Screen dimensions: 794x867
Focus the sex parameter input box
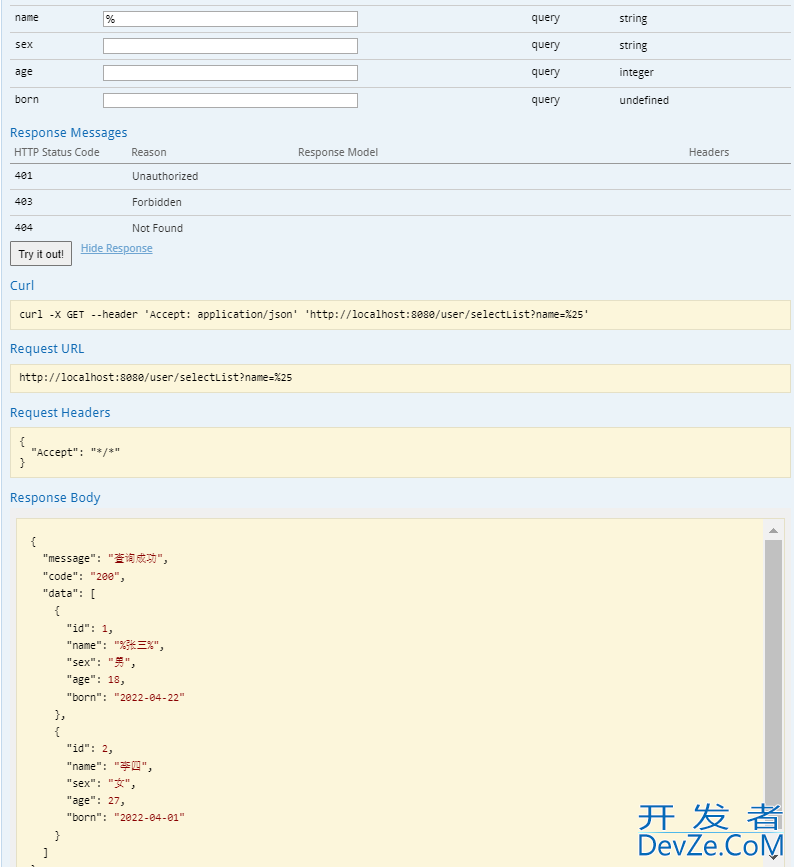(230, 46)
